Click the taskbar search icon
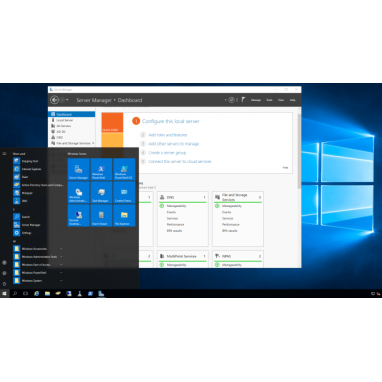This screenshot has height=382, width=382. (x=15, y=293)
